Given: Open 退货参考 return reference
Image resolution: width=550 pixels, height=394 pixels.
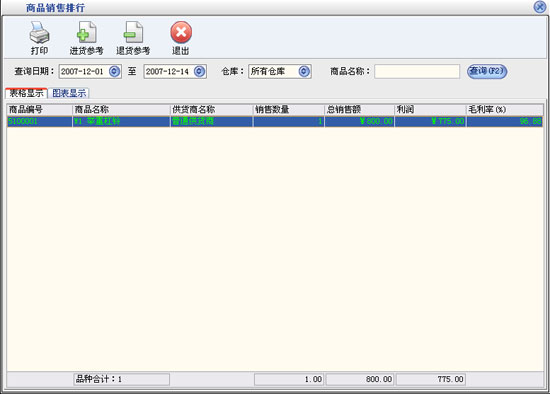Looking at the screenshot, I should coord(133,33).
